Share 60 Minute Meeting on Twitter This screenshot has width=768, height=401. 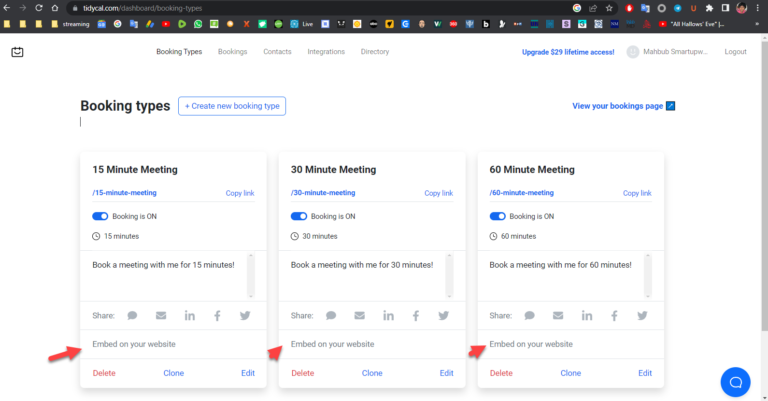pyautogui.click(x=642, y=316)
